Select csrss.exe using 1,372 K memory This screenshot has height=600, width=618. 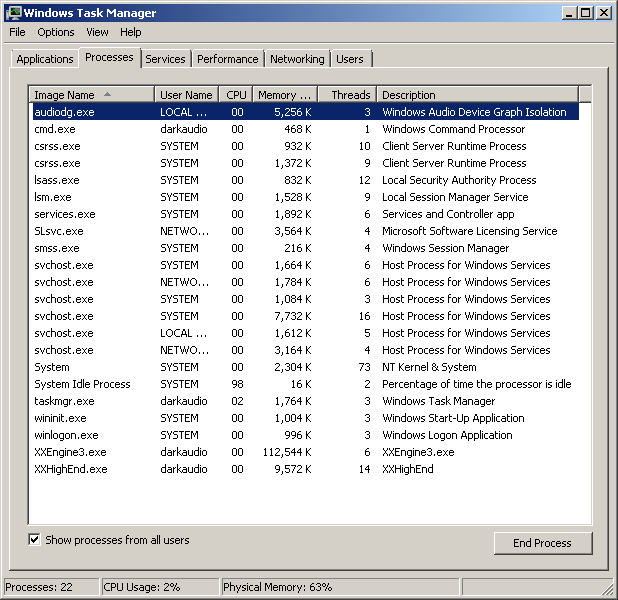(x=304, y=163)
